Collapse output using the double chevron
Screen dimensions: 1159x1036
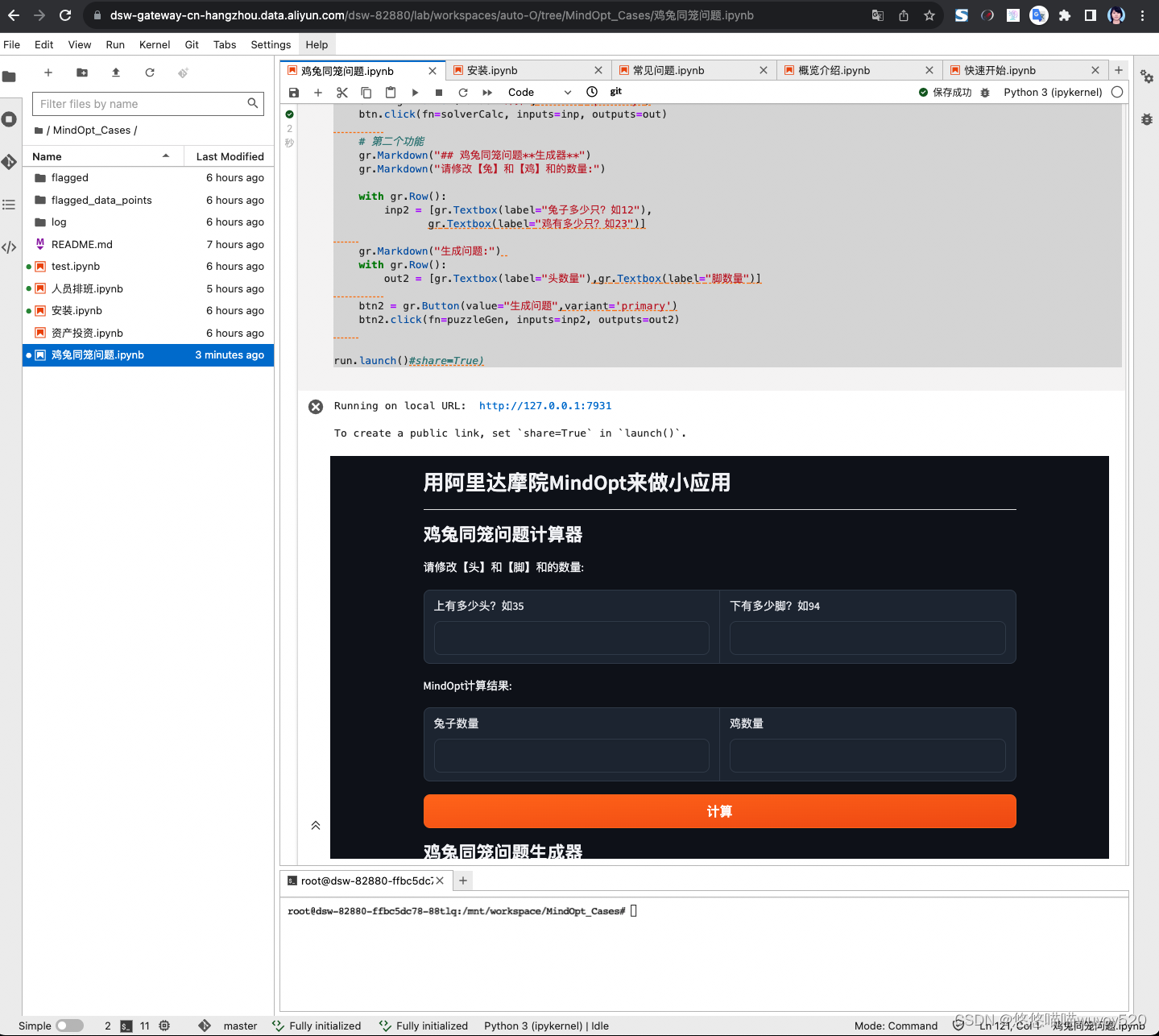pos(316,826)
